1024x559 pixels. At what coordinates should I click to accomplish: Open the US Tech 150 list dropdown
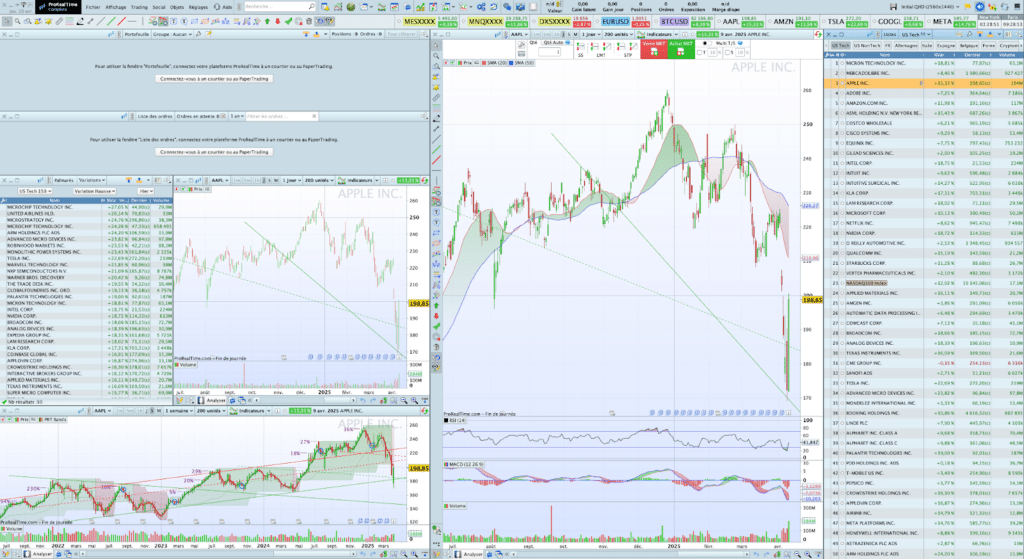(35, 191)
